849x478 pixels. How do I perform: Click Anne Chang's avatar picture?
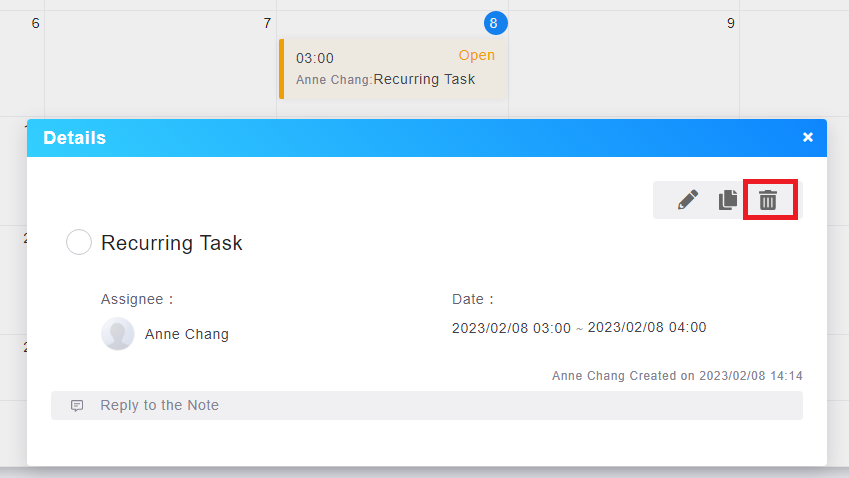118,334
